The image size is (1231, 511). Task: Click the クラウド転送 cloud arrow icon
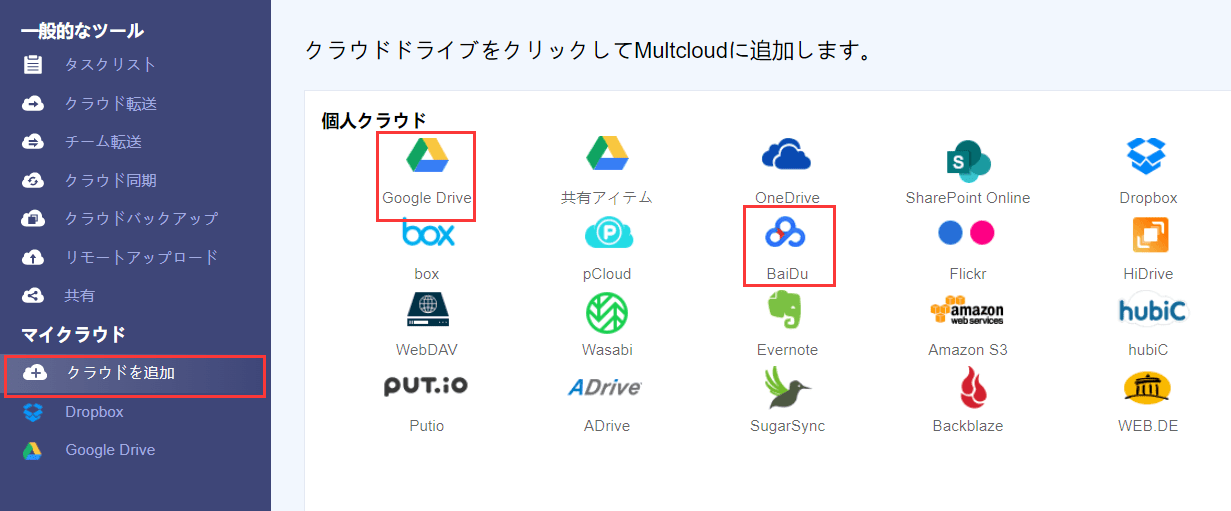[x=33, y=103]
